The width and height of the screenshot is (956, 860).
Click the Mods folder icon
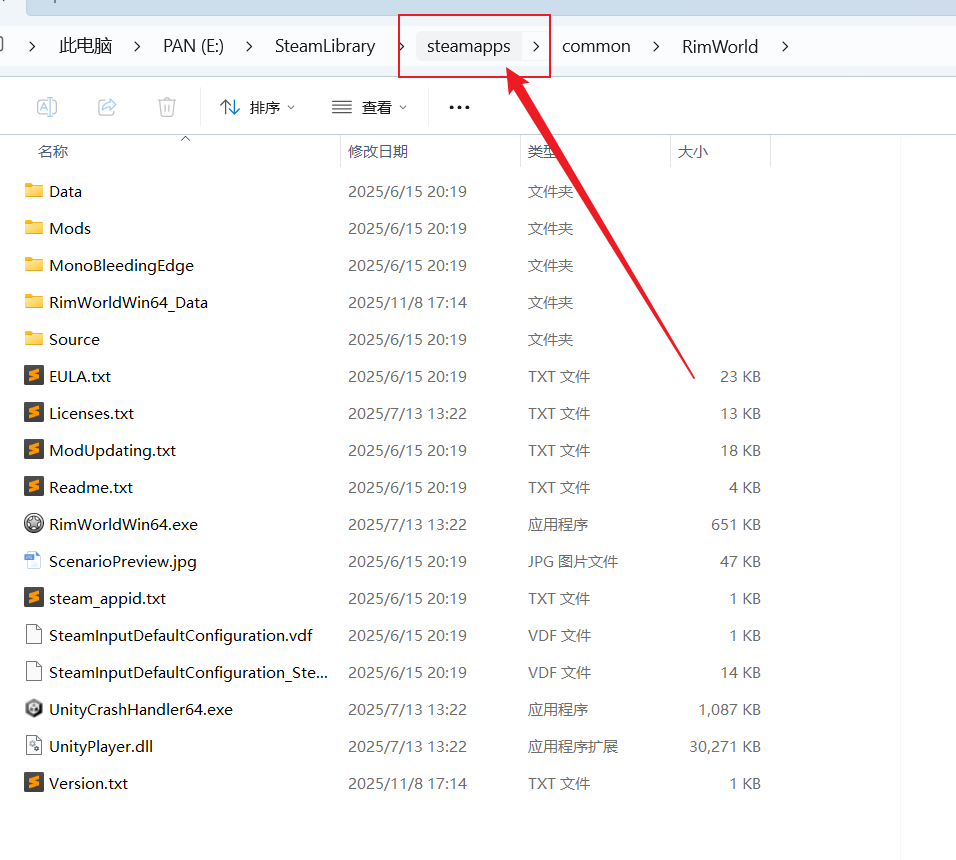pyautogui.click(x=34, y=228)
